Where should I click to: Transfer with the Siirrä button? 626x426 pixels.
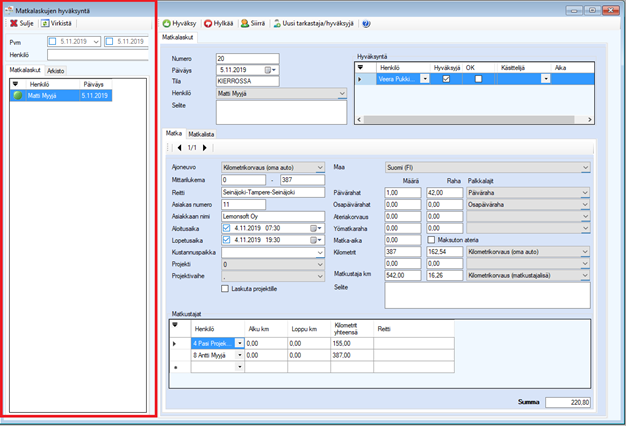click(253, 24)
